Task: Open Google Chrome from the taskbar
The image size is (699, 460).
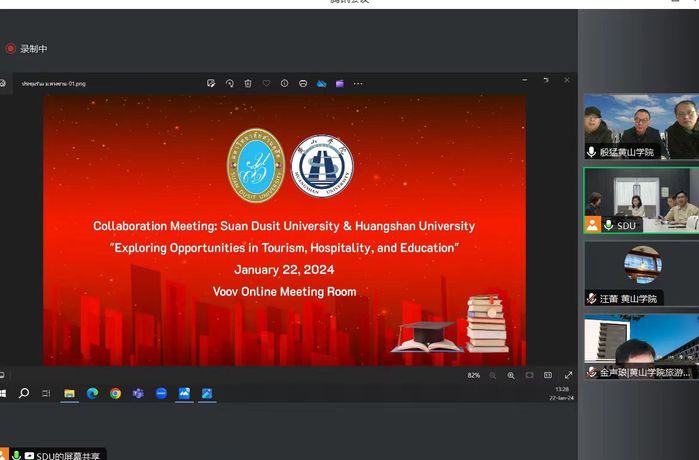Action: (x=115, y=393)
